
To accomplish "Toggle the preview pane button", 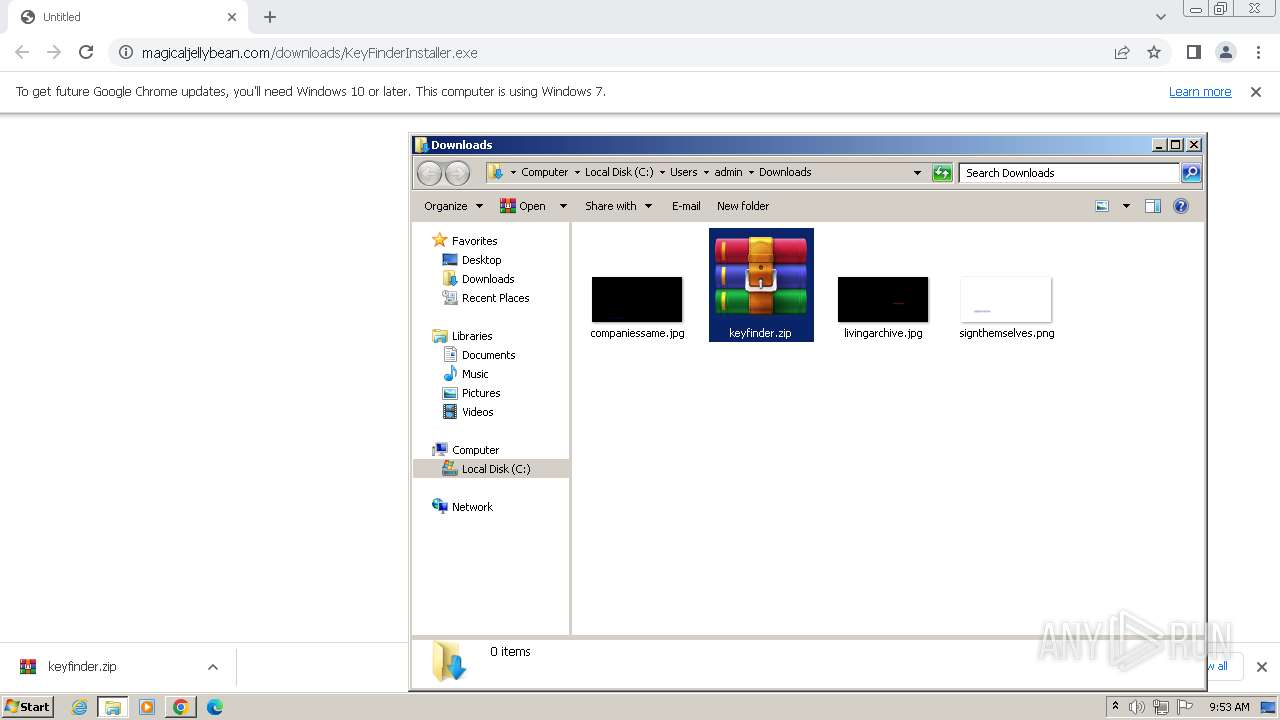I will (x=1153, y=206).
